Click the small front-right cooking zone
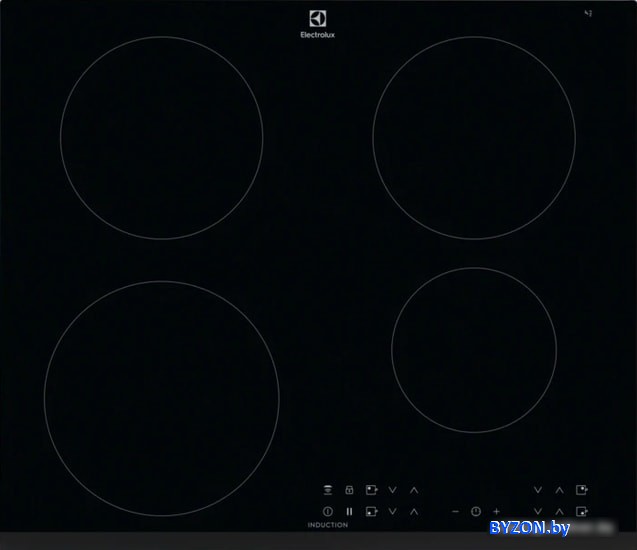The width and height of the screenshot is (637, 550). coord(474,350)
